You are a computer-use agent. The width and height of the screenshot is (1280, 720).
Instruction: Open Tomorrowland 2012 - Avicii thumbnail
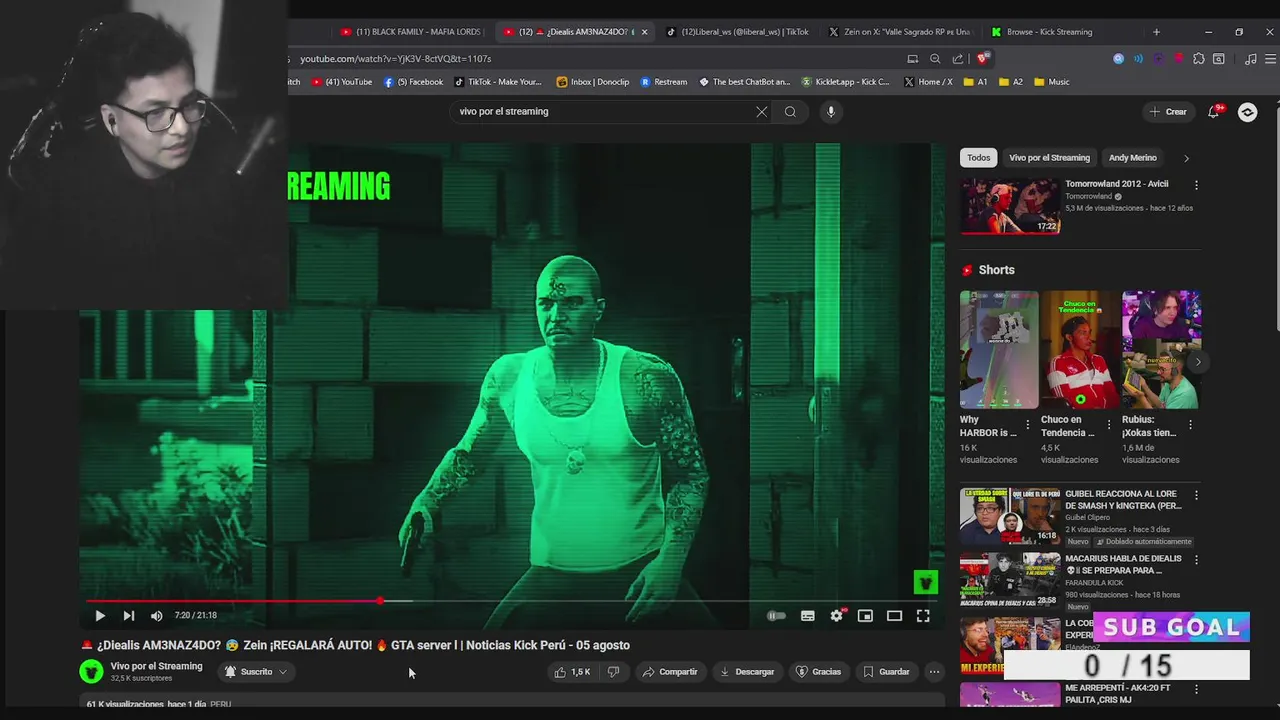coord(1010,206)
